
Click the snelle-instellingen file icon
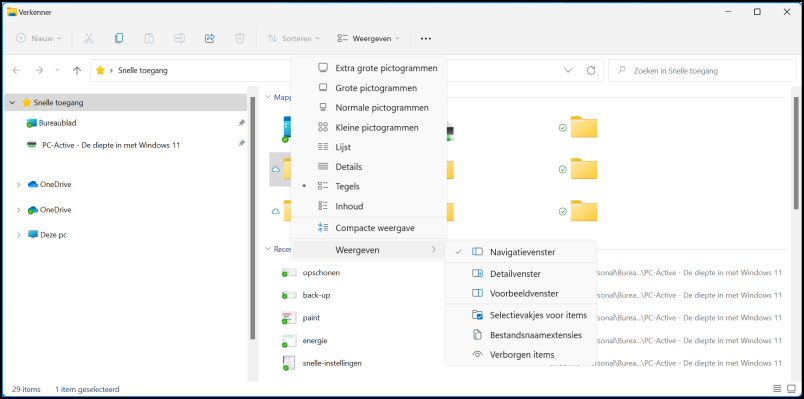point(289,363)
